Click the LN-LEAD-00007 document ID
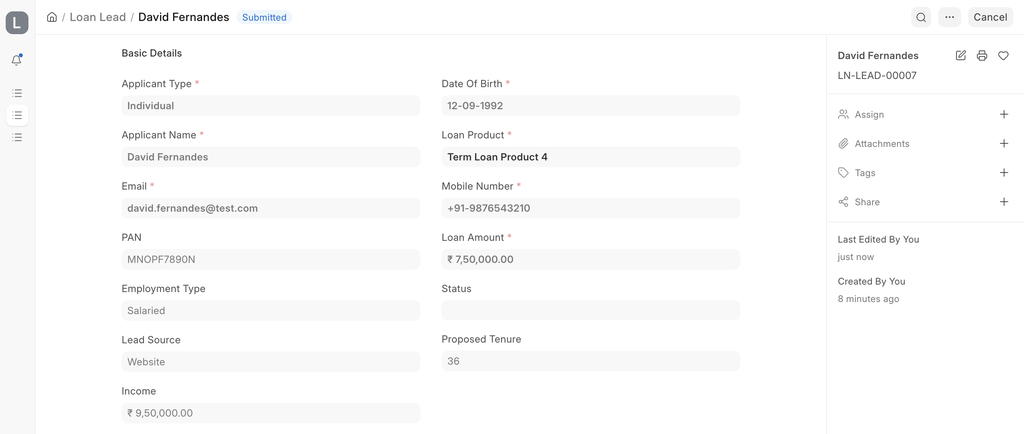Viewport: 1024px width, 434px height. point(877,76)
